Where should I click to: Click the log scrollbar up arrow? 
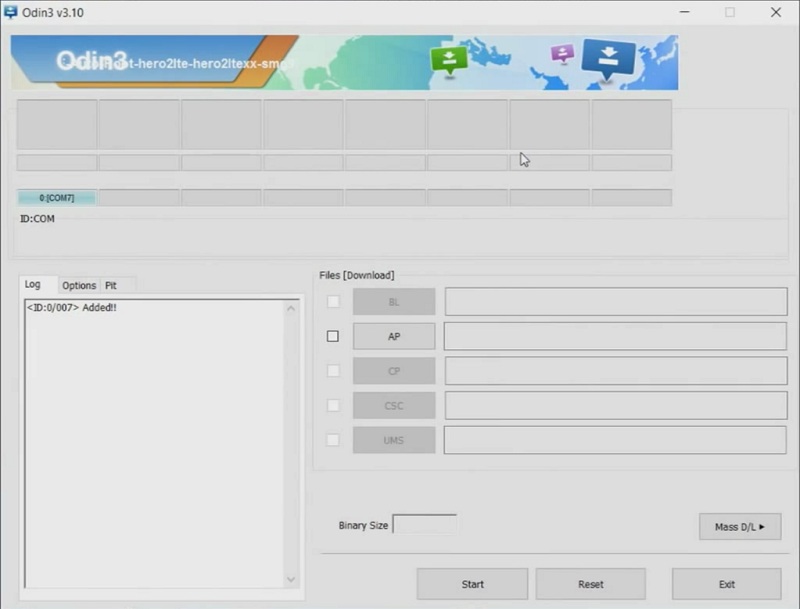(291, 308)
